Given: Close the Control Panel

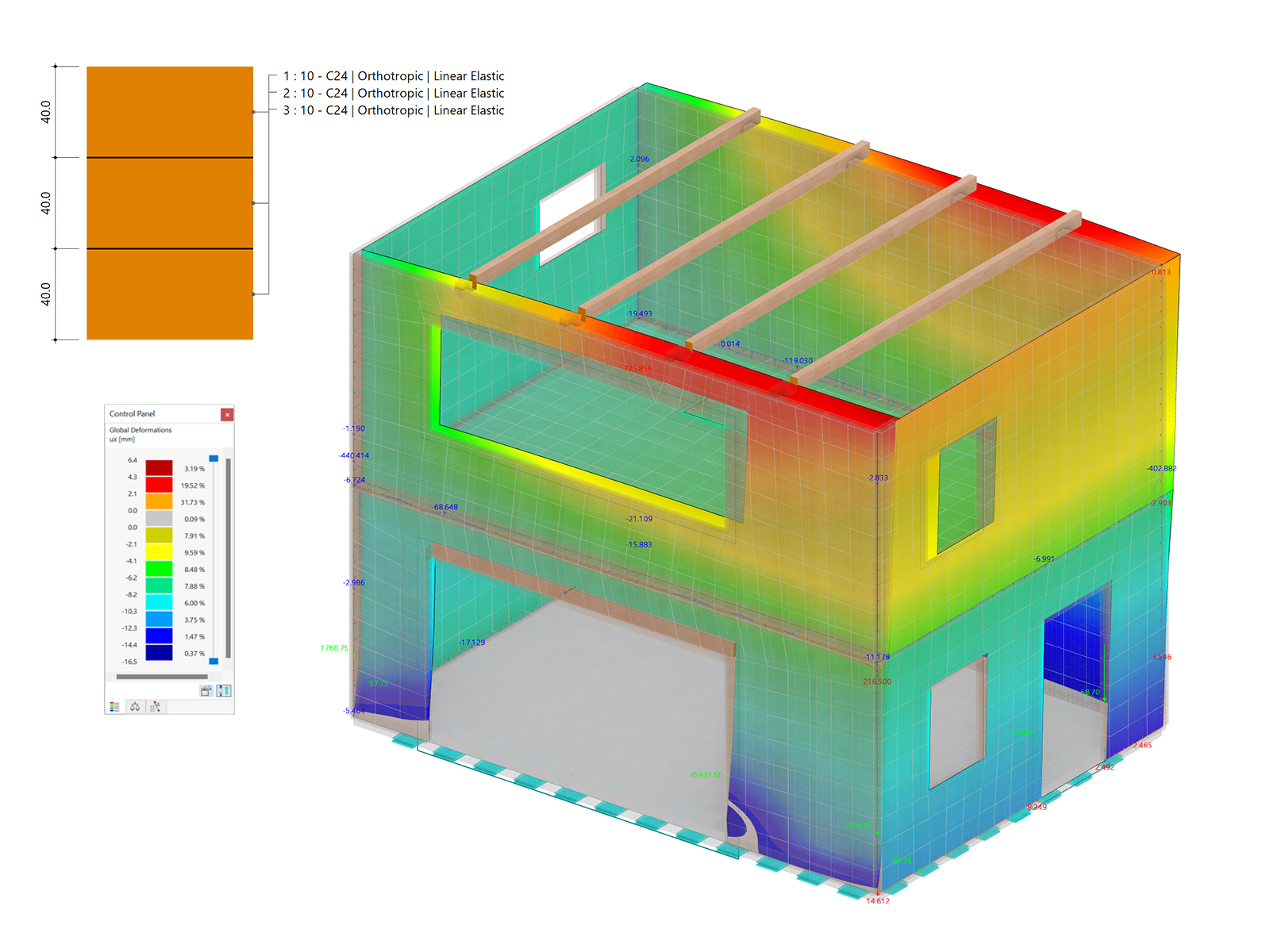Looking at the screenshot, I should (228, 413).
